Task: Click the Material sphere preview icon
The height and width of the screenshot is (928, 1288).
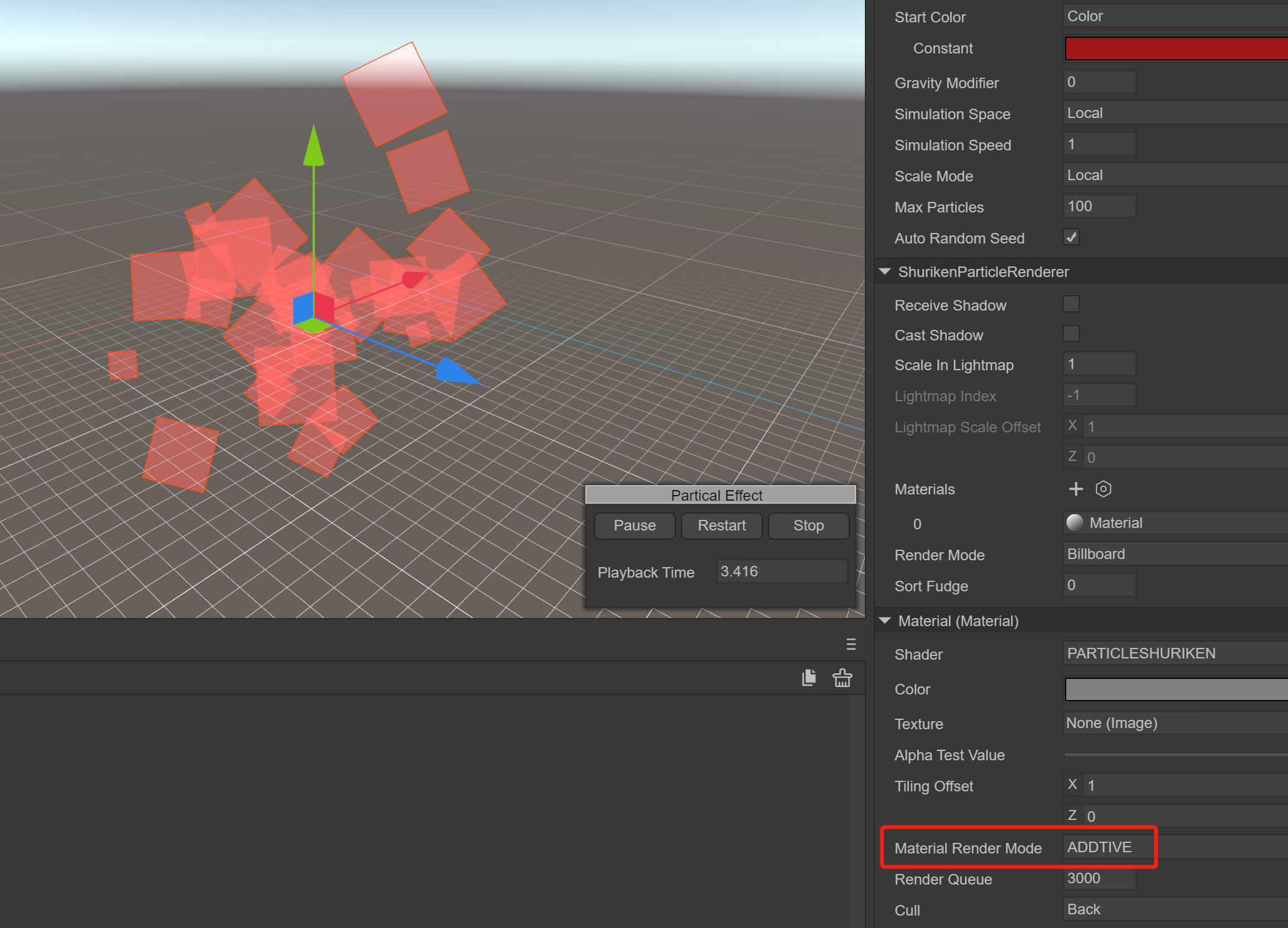Action: 1074,522
